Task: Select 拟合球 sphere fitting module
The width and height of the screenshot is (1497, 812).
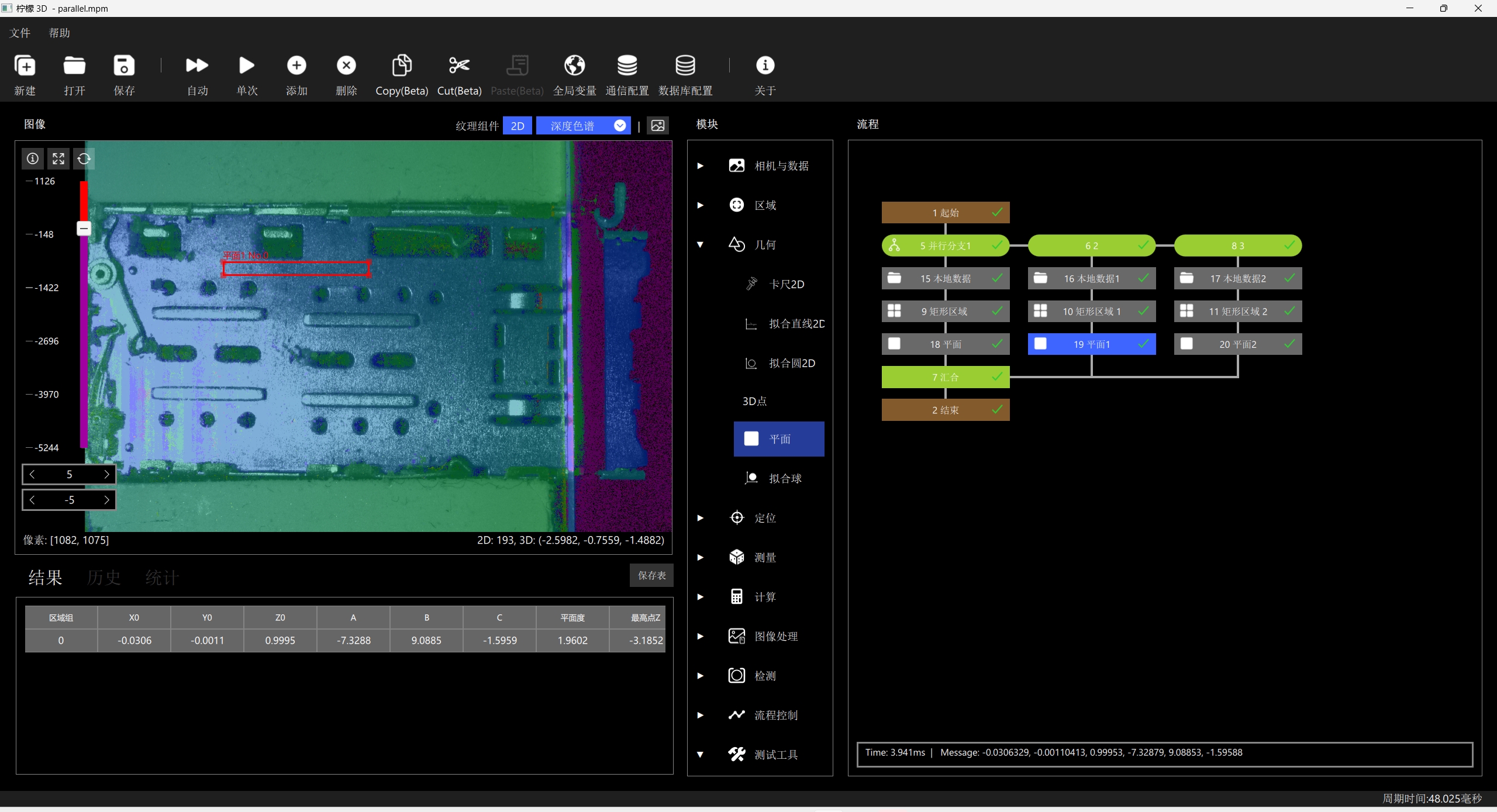Action: 779,478
